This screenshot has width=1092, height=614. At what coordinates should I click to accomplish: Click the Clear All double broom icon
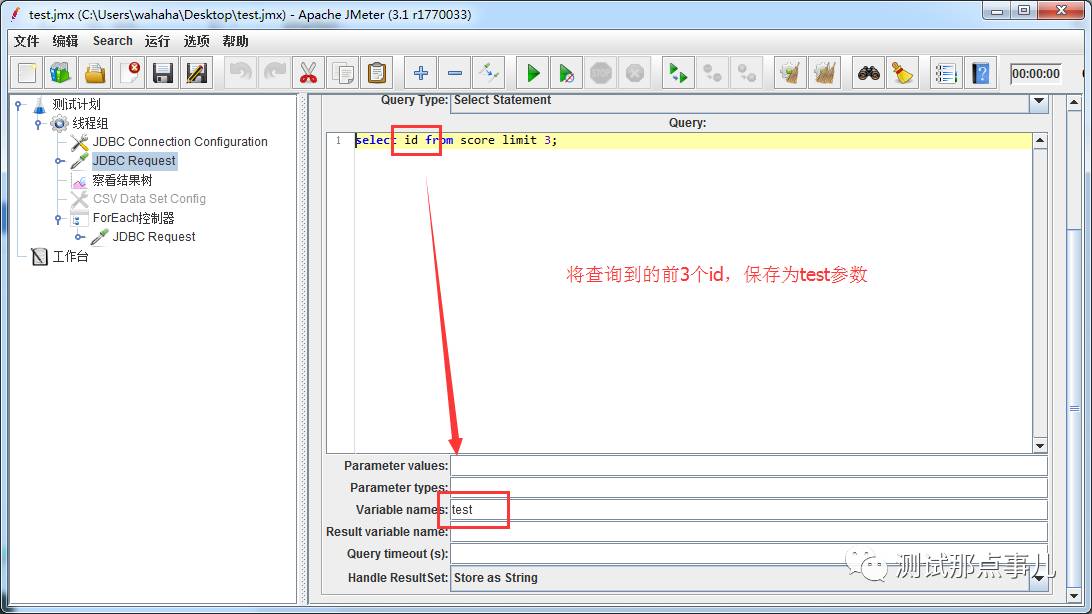click(825, 72)
